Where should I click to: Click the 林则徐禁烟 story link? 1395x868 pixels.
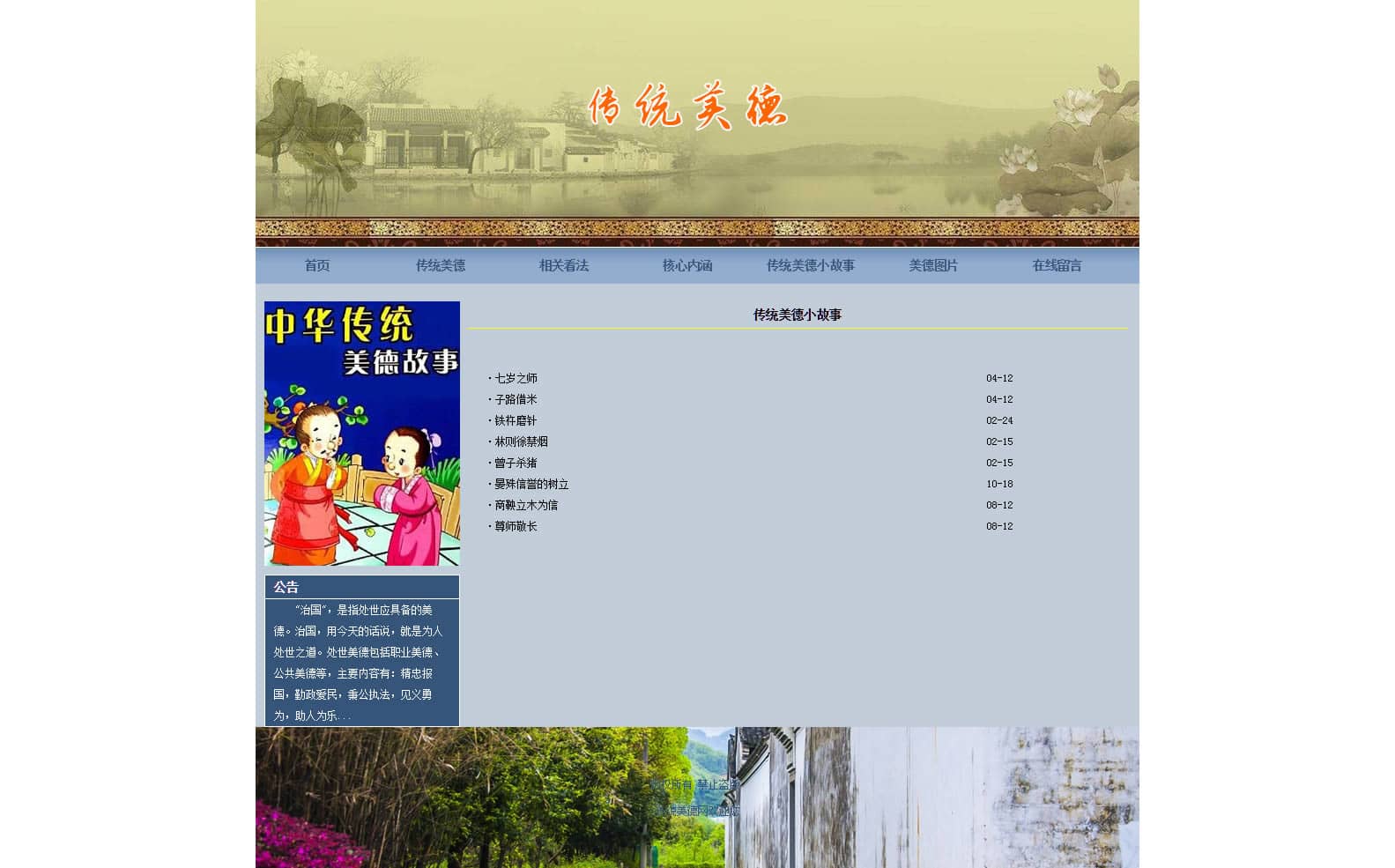(521, 441)
